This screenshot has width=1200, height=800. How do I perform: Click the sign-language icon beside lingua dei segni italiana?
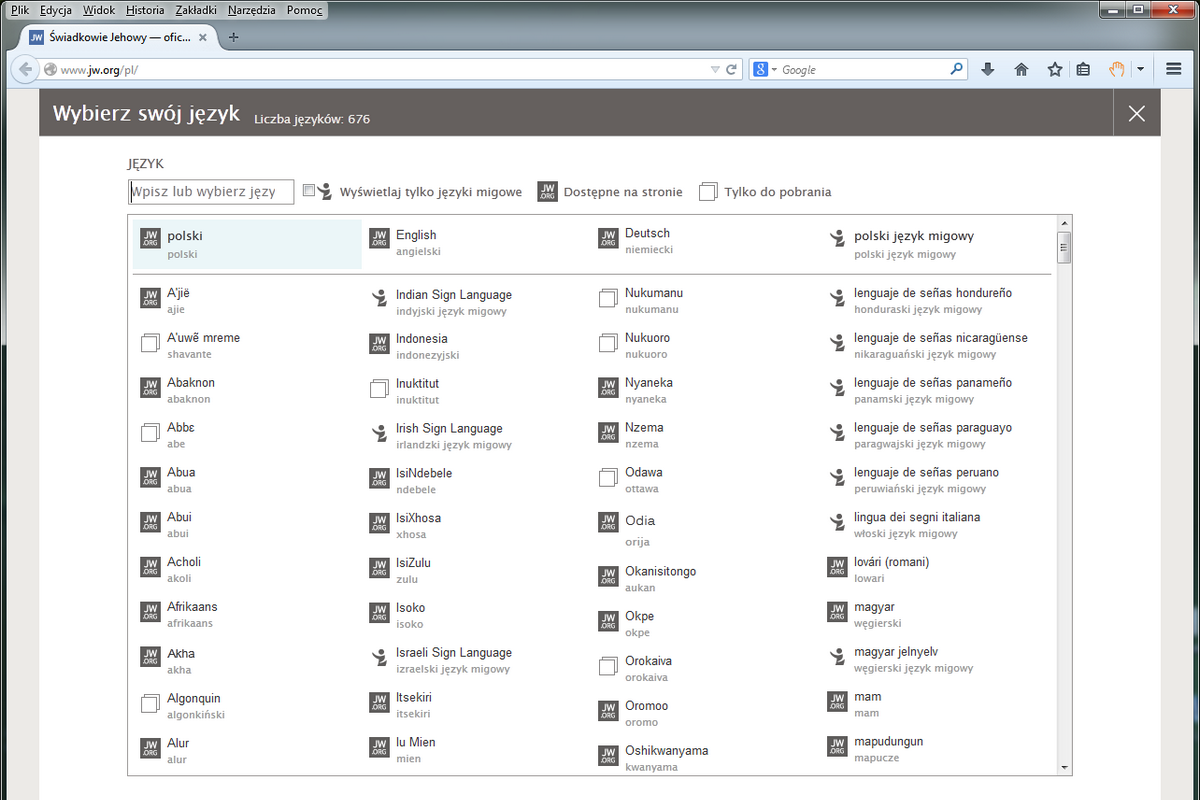pyautogui.click(x=838, y=522)
